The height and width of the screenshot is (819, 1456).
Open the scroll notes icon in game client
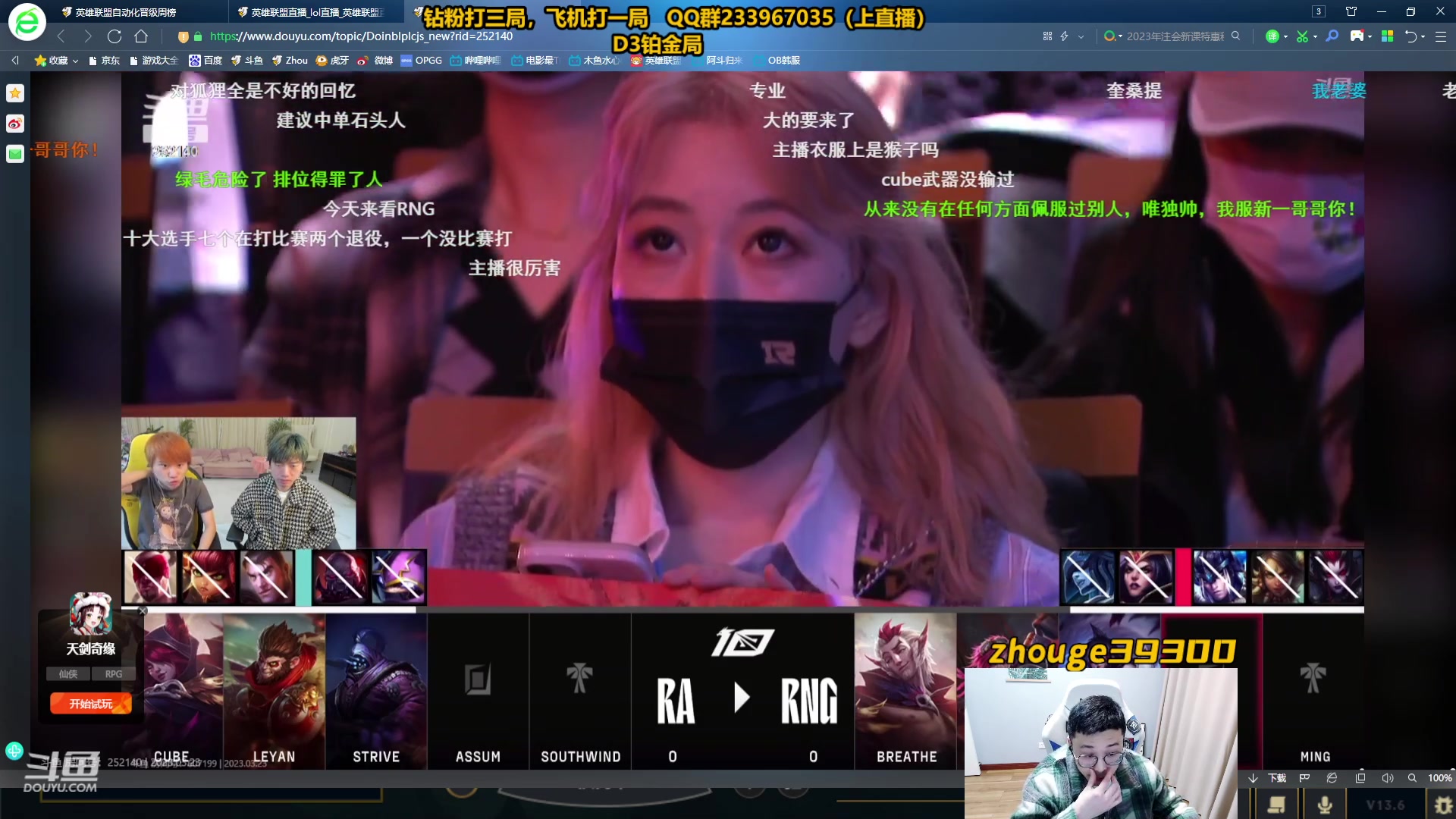(1277, 805)
